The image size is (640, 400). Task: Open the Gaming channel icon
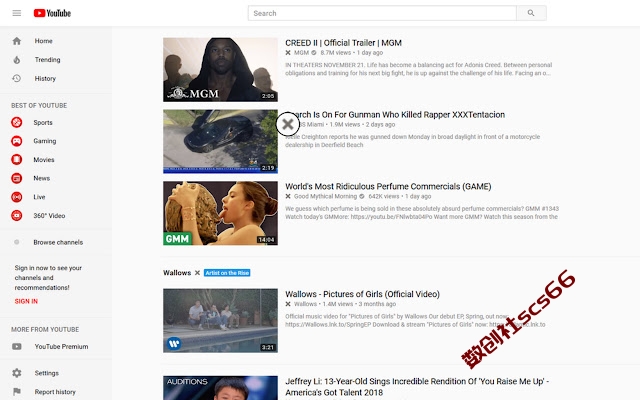coord(17,141)
